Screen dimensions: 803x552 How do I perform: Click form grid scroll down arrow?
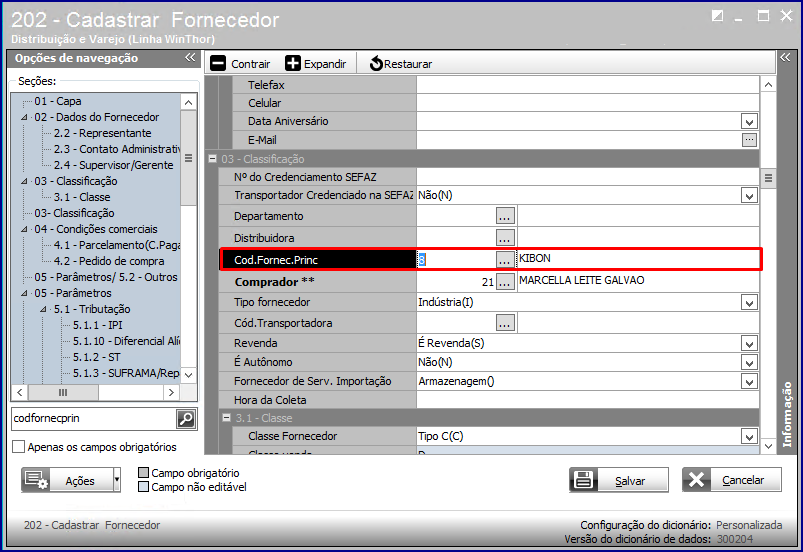click(x=768, y=446)
